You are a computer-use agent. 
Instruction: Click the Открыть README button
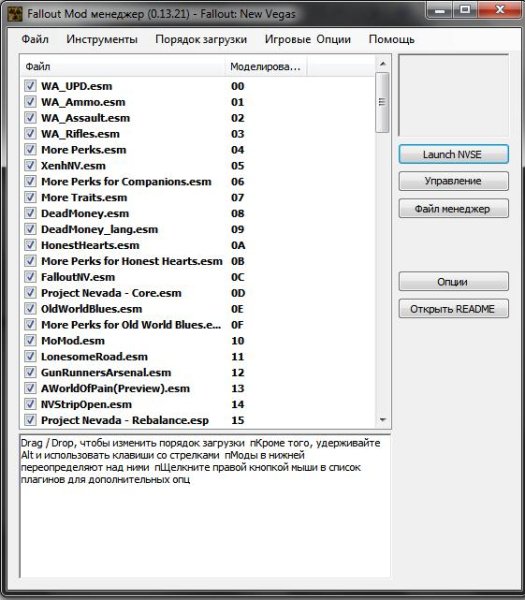tap(453, 309)
